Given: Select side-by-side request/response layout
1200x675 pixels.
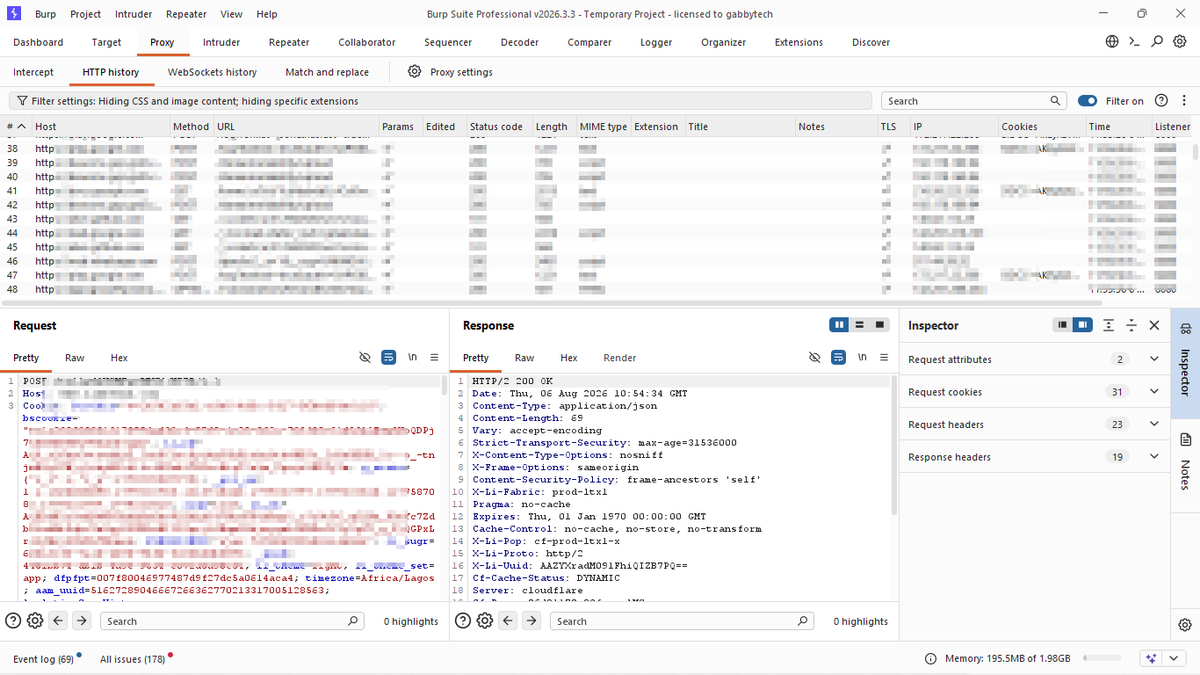Looking at the screenshot, I should [840, 325].
